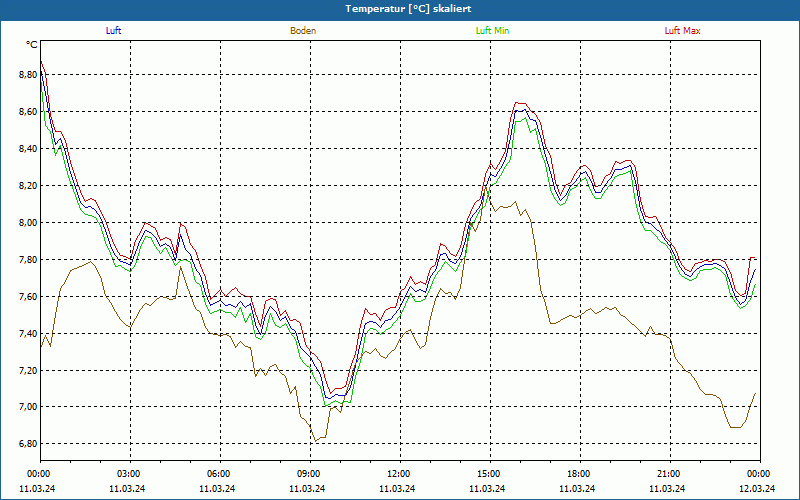Click the 7,40 y-axis value
800x500 pixels.
28,333
